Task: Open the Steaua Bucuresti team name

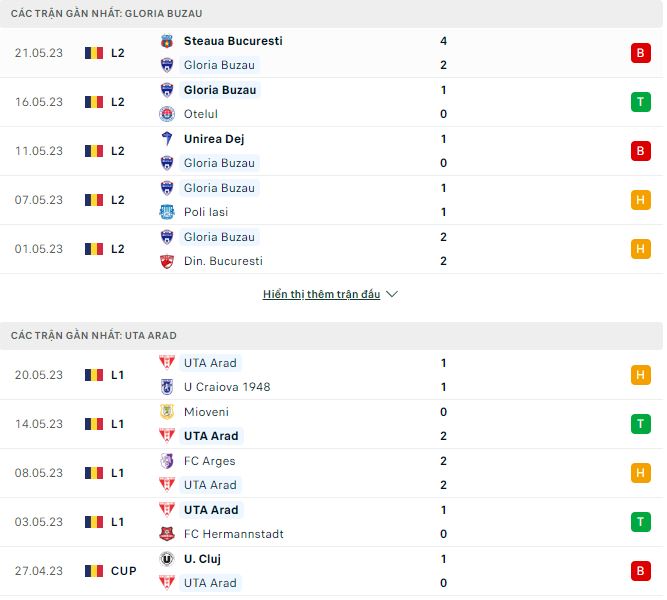Action: pyautogui.click(x=233, y=41)
